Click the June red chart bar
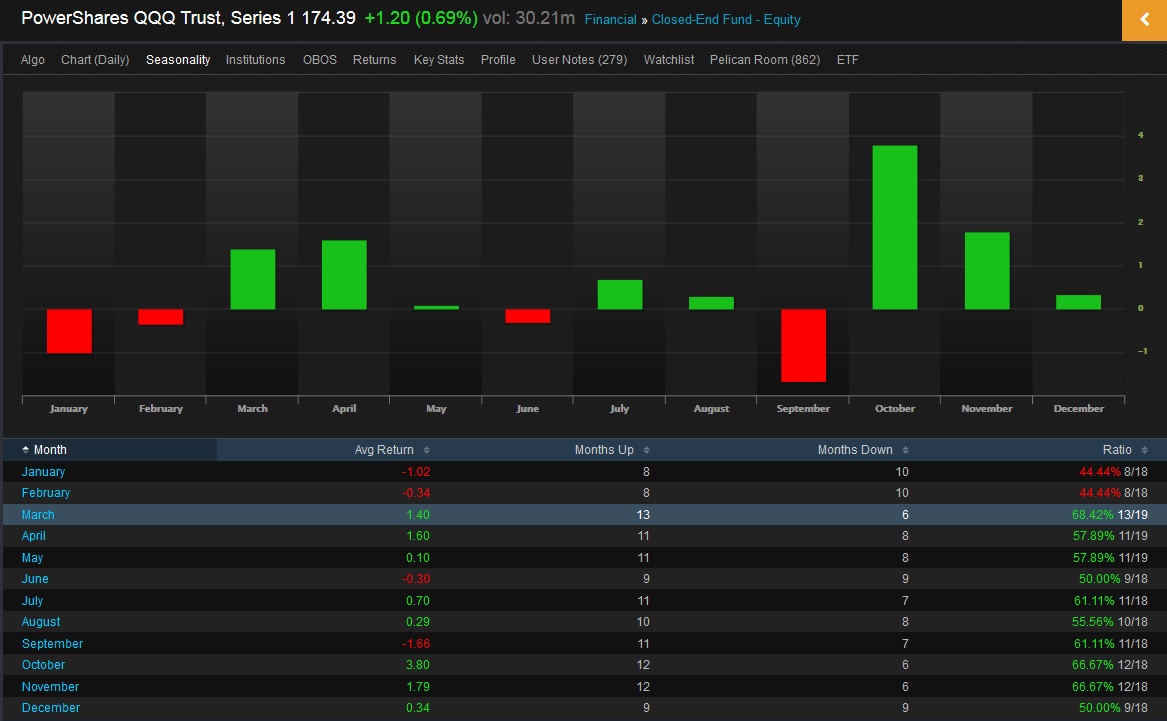1167x721 pixels. pos(528,316)
